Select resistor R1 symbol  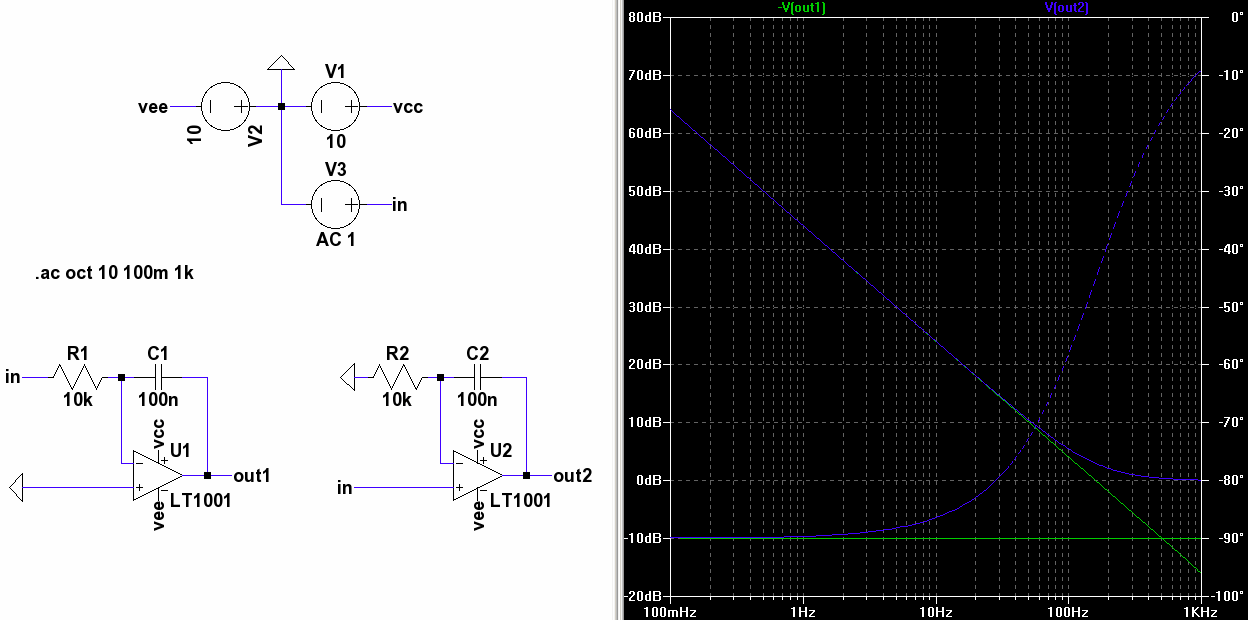point(78,378)
